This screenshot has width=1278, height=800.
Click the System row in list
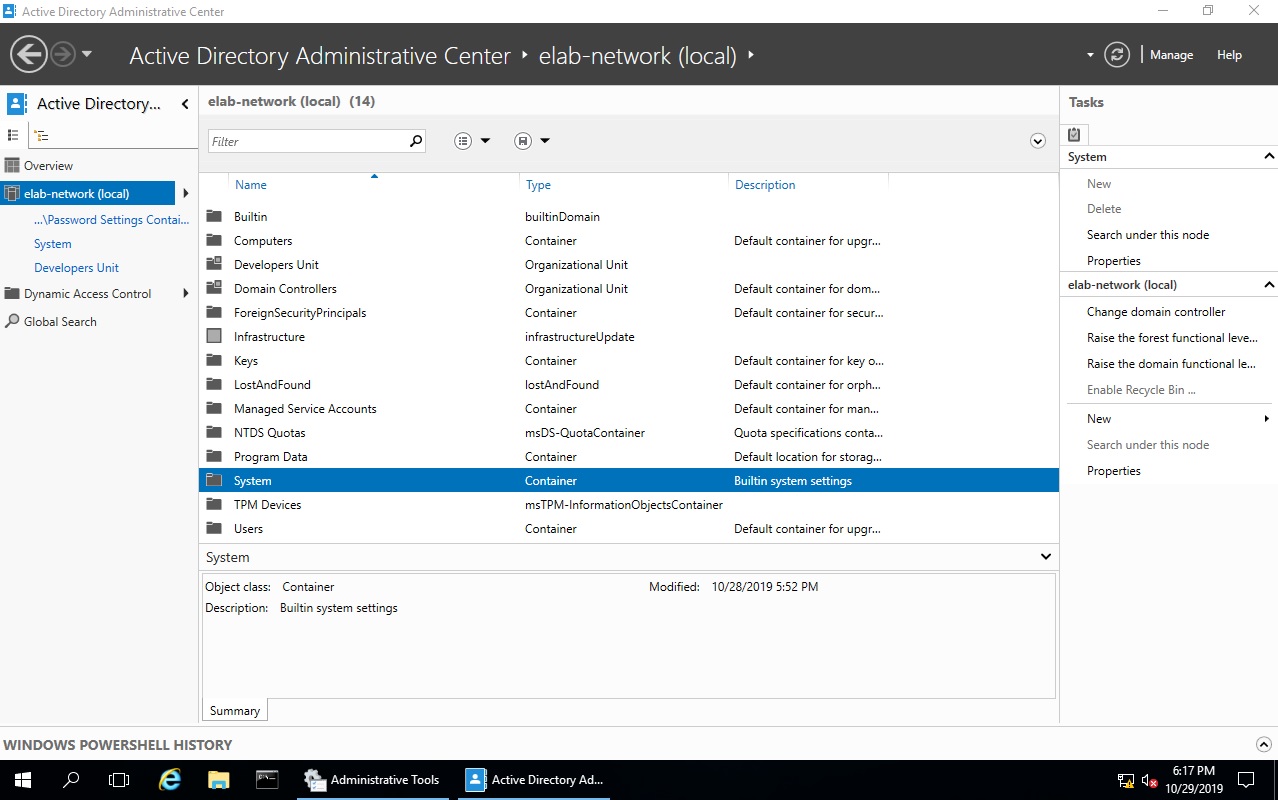(x=628, y=480)
